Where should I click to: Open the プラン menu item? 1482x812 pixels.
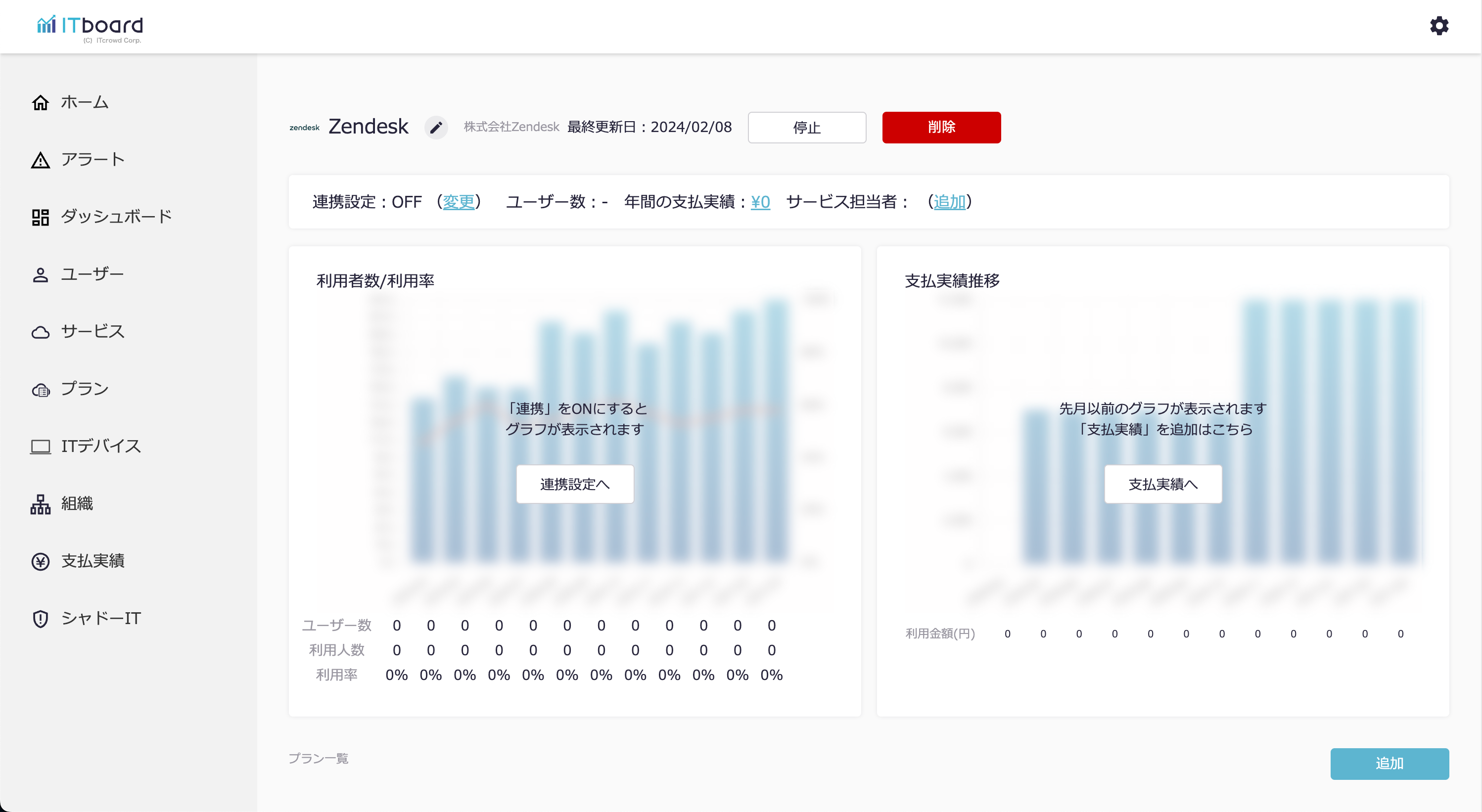point(85,389)
